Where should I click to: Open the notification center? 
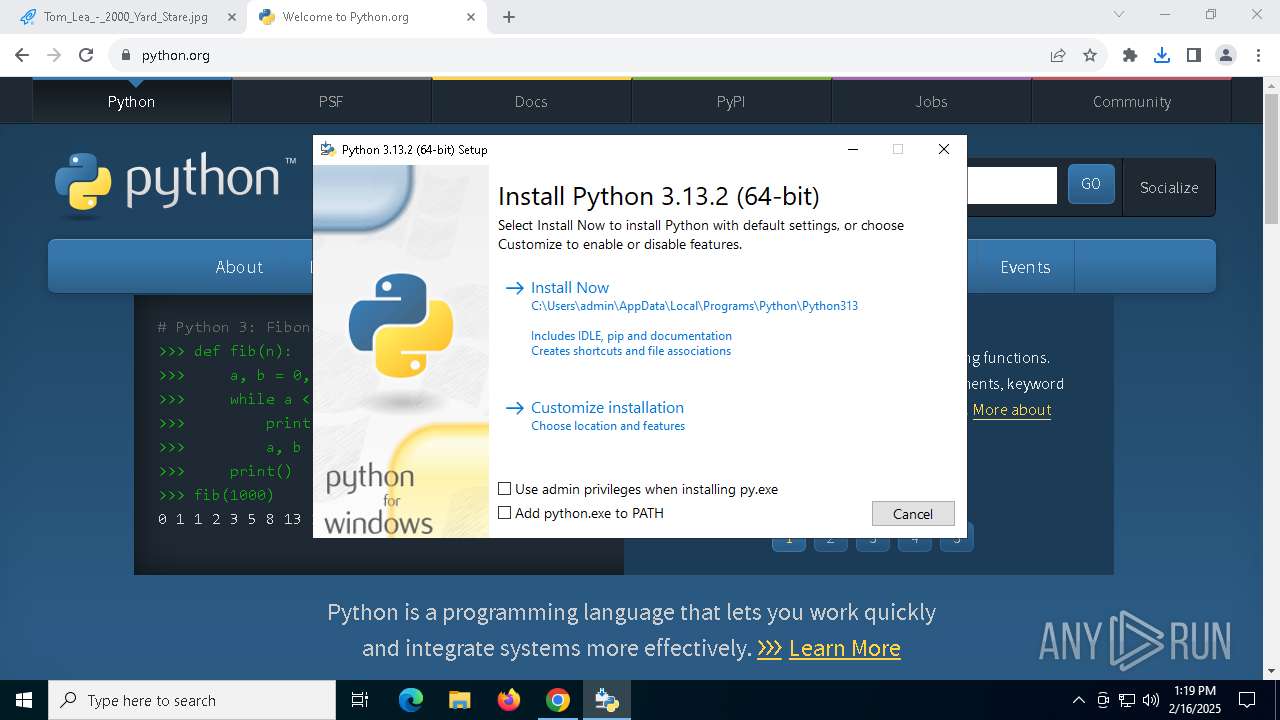[x=1247, y=700]
